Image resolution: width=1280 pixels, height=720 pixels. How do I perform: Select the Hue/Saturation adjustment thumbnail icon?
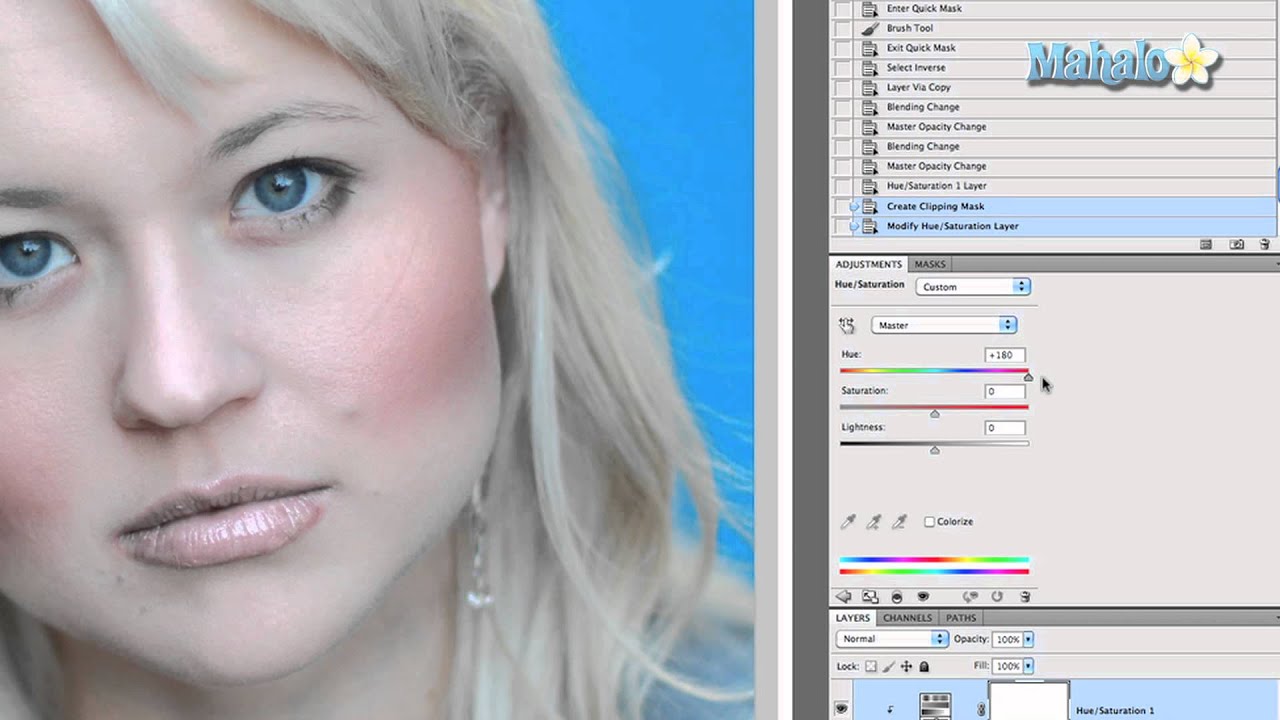click(935, 705)
